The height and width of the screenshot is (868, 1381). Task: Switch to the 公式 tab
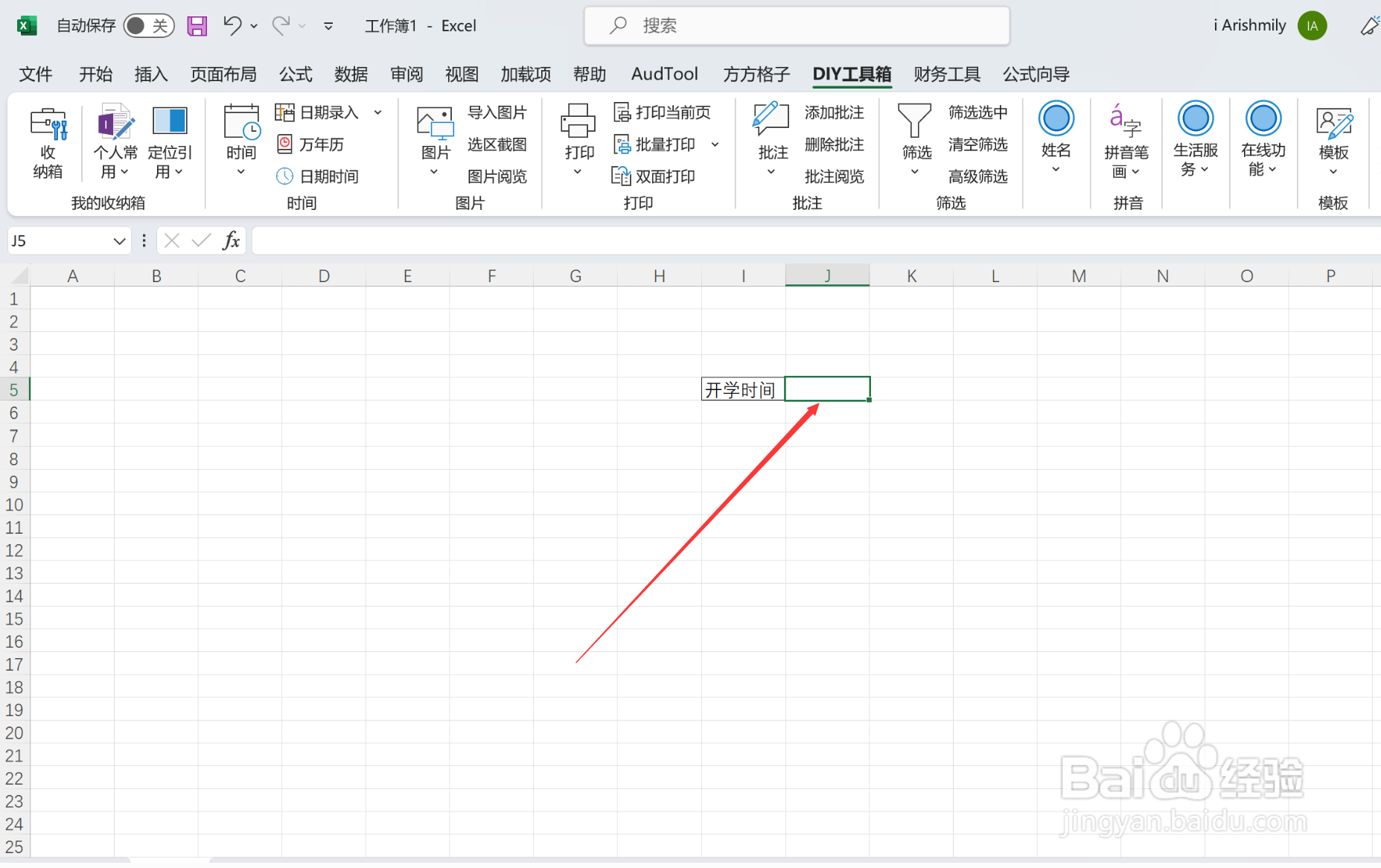[x=296, y=74]
